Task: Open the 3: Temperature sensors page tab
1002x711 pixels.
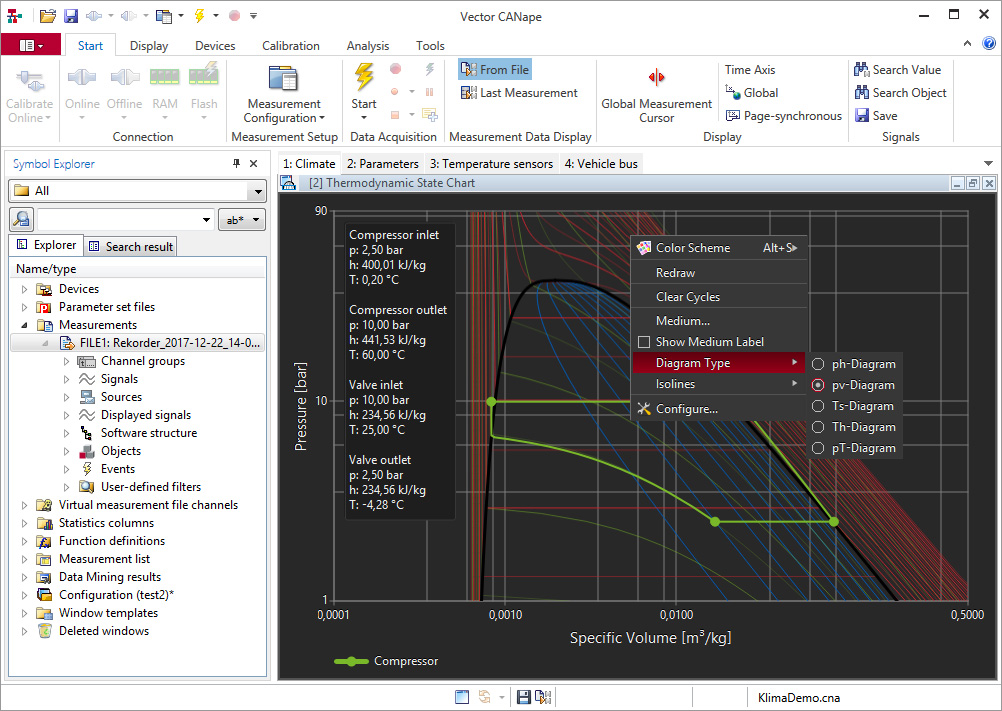Action: (491, 164)
